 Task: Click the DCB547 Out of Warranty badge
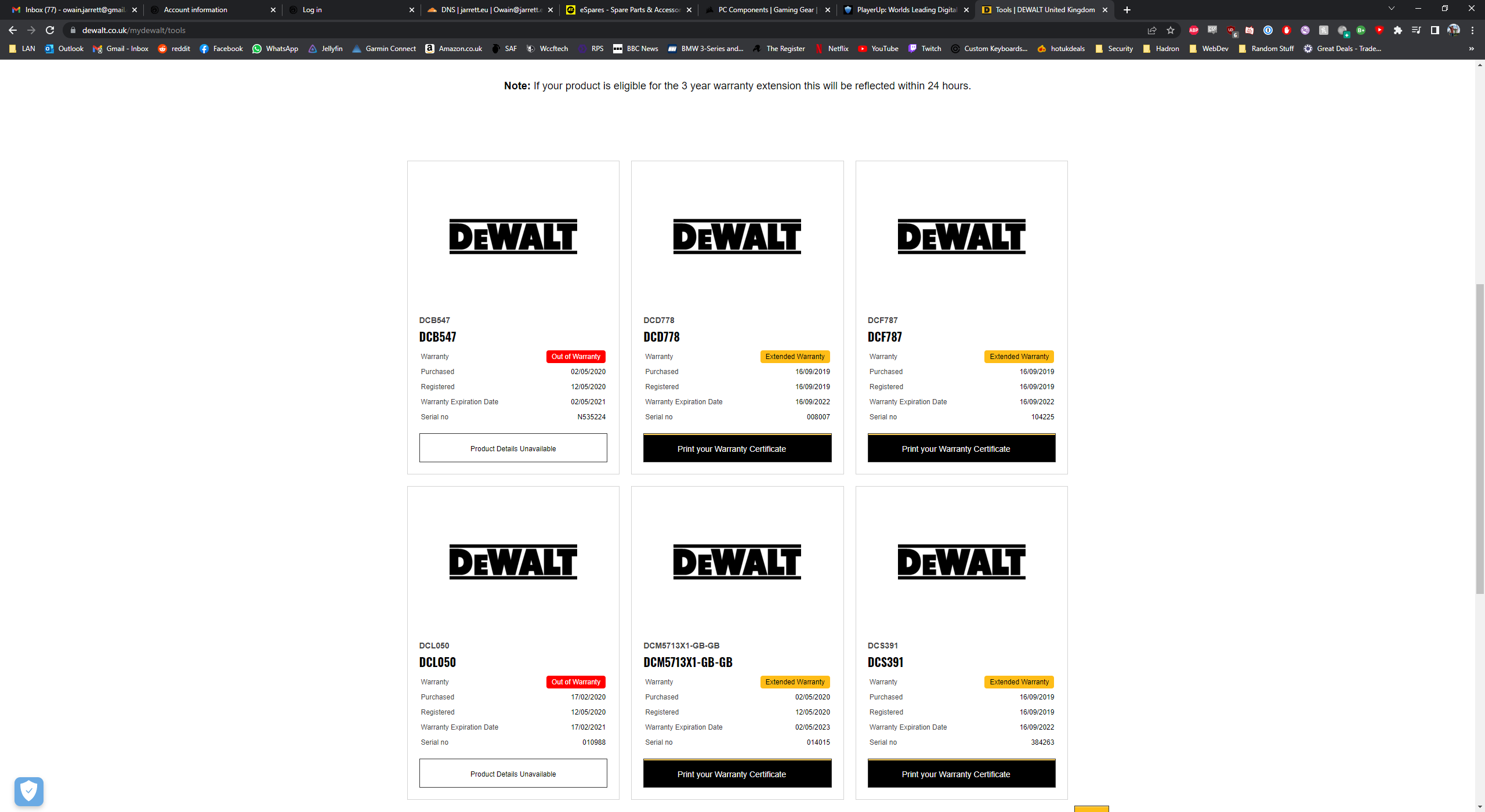(x=576, y=357)
